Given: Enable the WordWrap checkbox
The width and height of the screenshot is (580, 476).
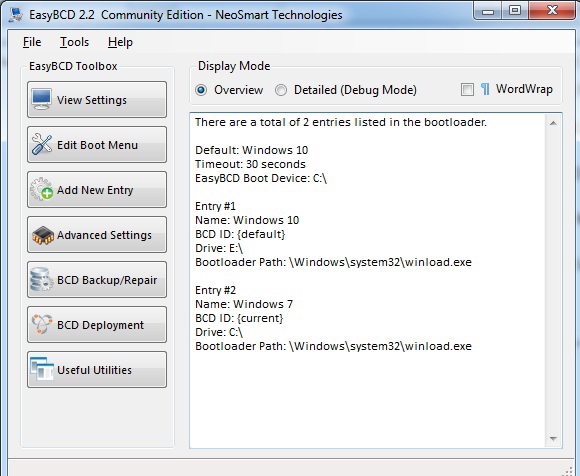Looking at the screenshot, I should click(467, 90).
